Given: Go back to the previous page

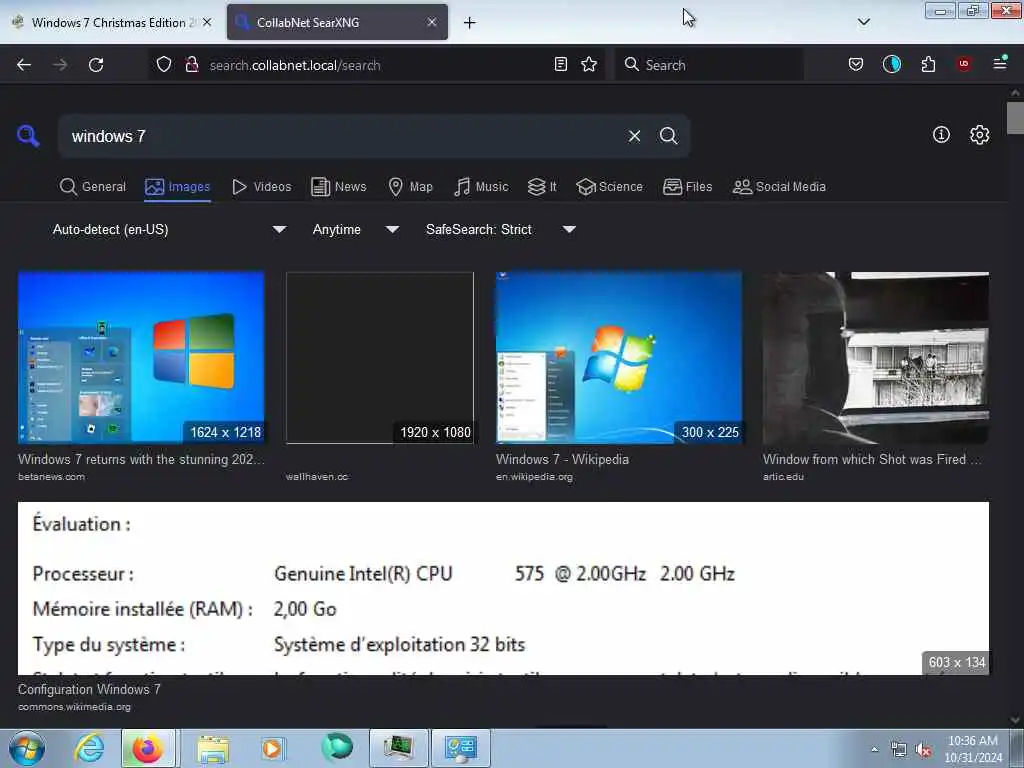Looking at the screenshot, I should pyautogui.click(x=24, y=65).
